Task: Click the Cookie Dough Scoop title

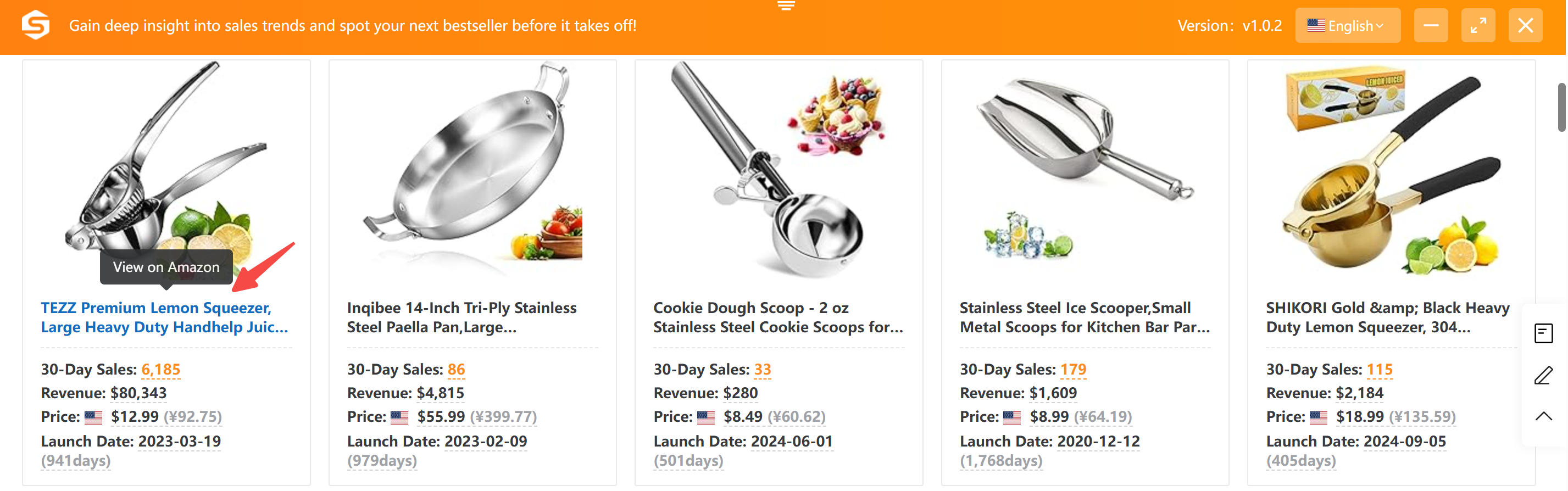Action: coord(777,317)
